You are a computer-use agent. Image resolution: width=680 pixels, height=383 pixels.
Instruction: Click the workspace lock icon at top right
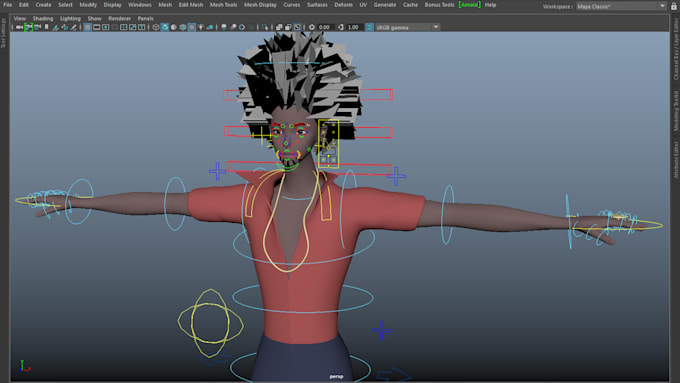tap(674, 6)
